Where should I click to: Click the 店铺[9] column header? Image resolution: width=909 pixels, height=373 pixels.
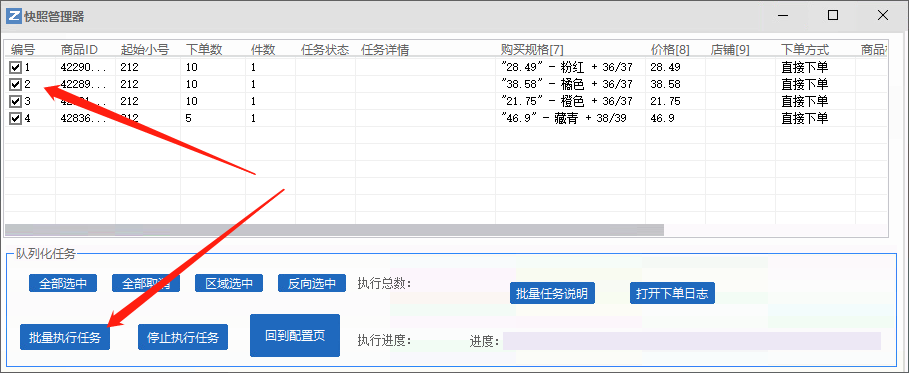click(x=730, y=50)
